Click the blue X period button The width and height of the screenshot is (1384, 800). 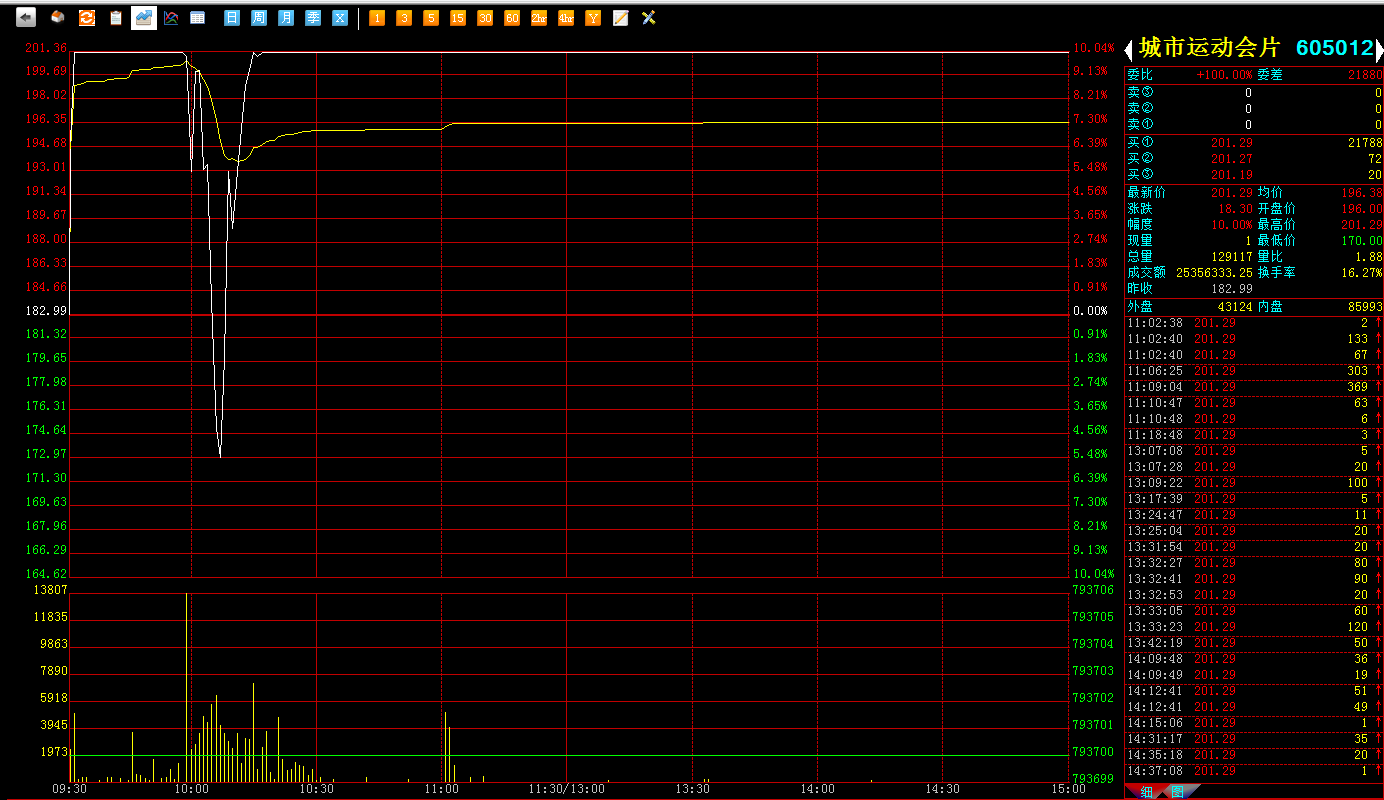click(340, 18)
